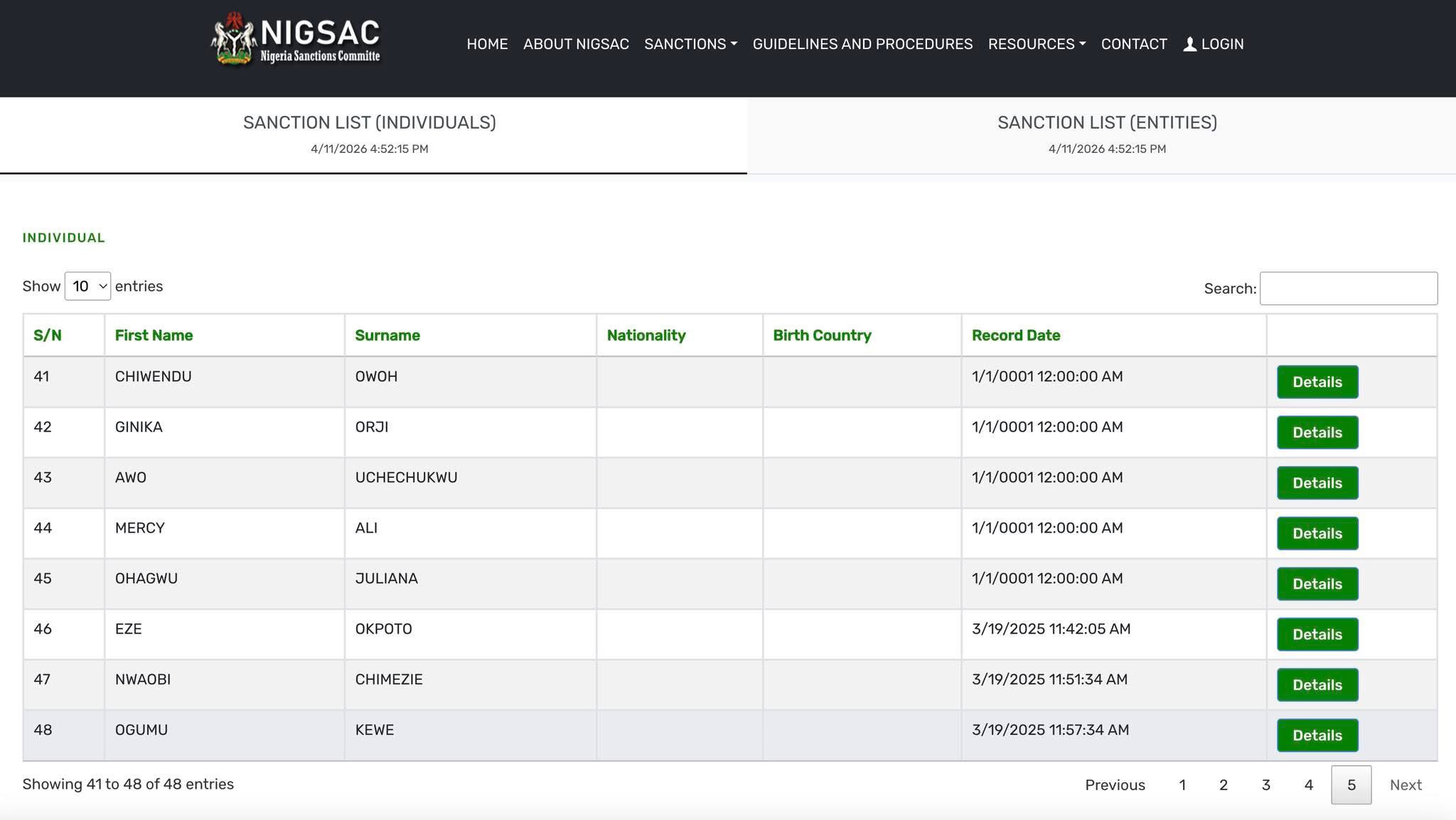Open the RESOURCES dropdown menu
Image resolution: width=1456 pixels, height=820 pixels.
[1037, 44]
